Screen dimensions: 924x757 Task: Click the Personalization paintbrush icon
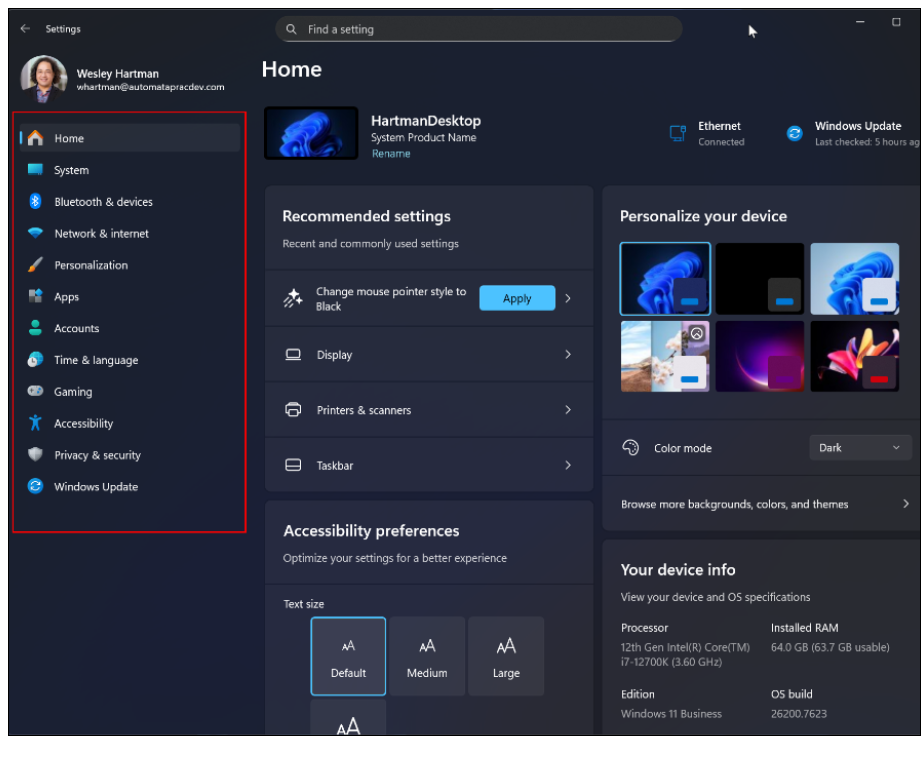point(35,265)
